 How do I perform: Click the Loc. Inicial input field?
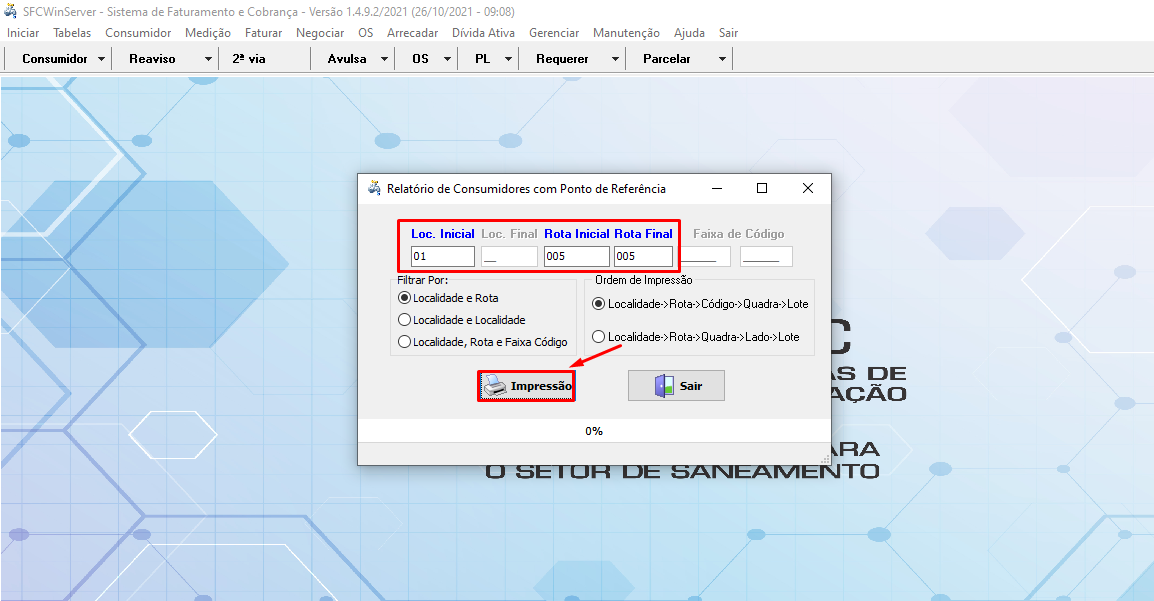click(x=442, y=257)
